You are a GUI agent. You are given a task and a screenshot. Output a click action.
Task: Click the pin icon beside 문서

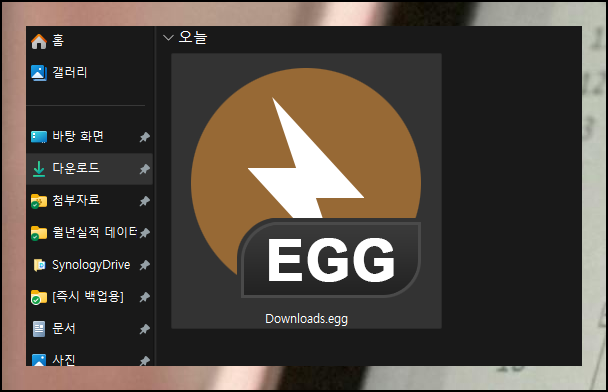pos(145,329)
